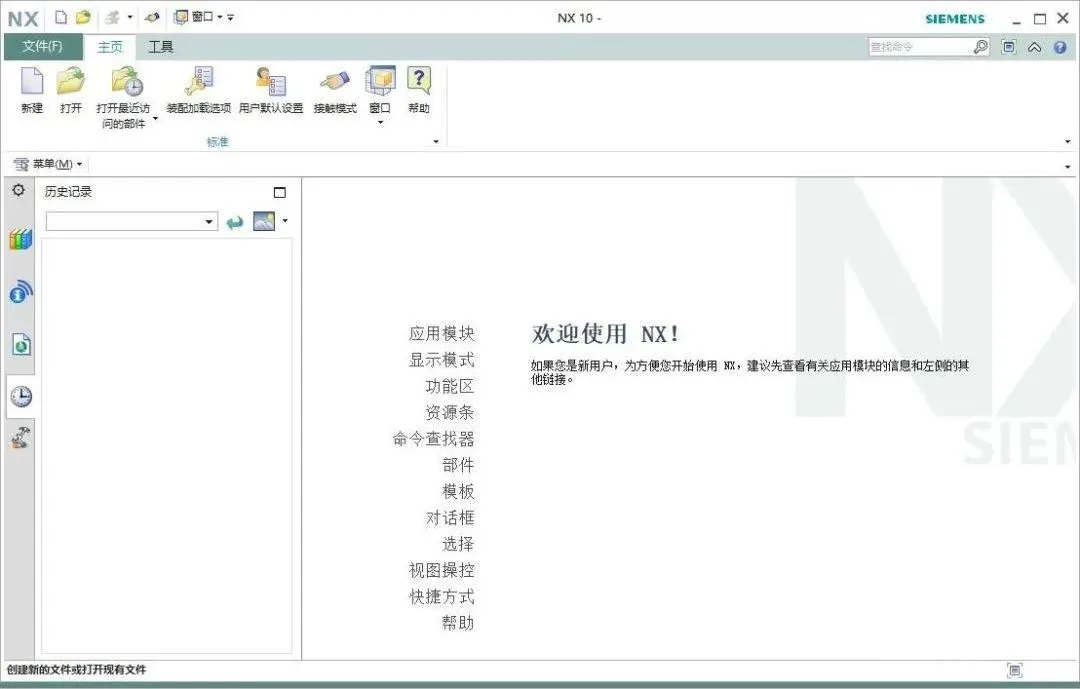Click the undo-redo icon in quick access toolbar
Screen dimensions: 1080x689
point(112,17)
